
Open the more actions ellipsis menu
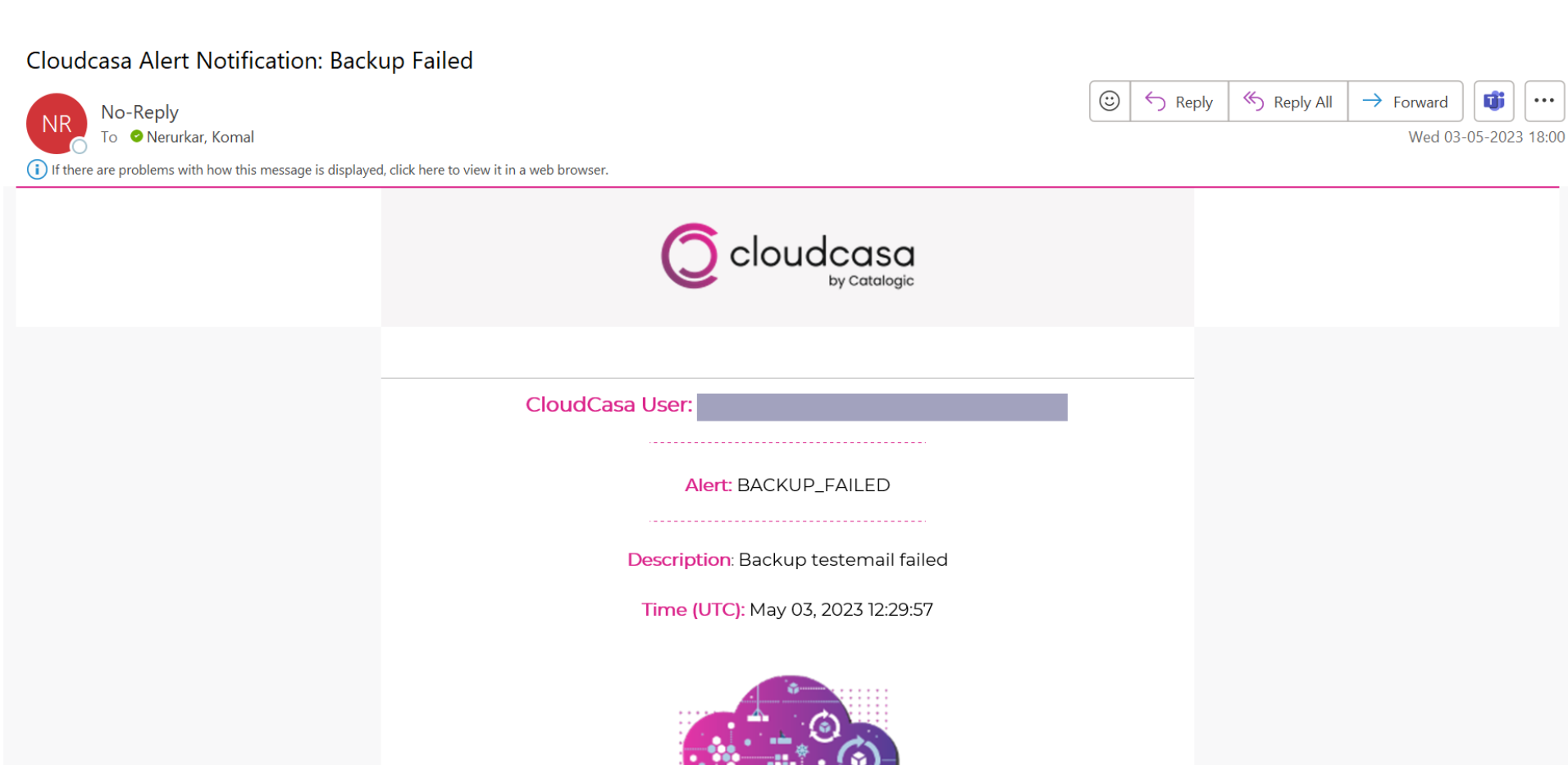tap(1544, 101)
